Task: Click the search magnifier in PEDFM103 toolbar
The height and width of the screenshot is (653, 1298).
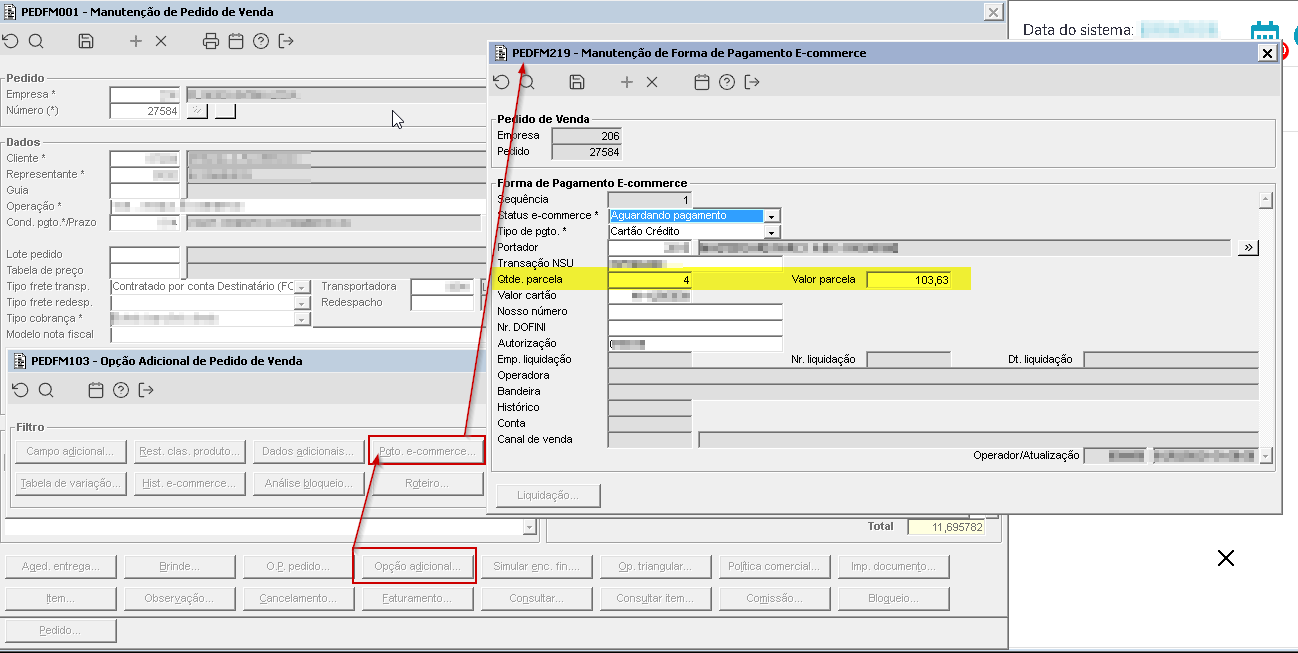Action: pyautogui.click(x=46, y=390)
